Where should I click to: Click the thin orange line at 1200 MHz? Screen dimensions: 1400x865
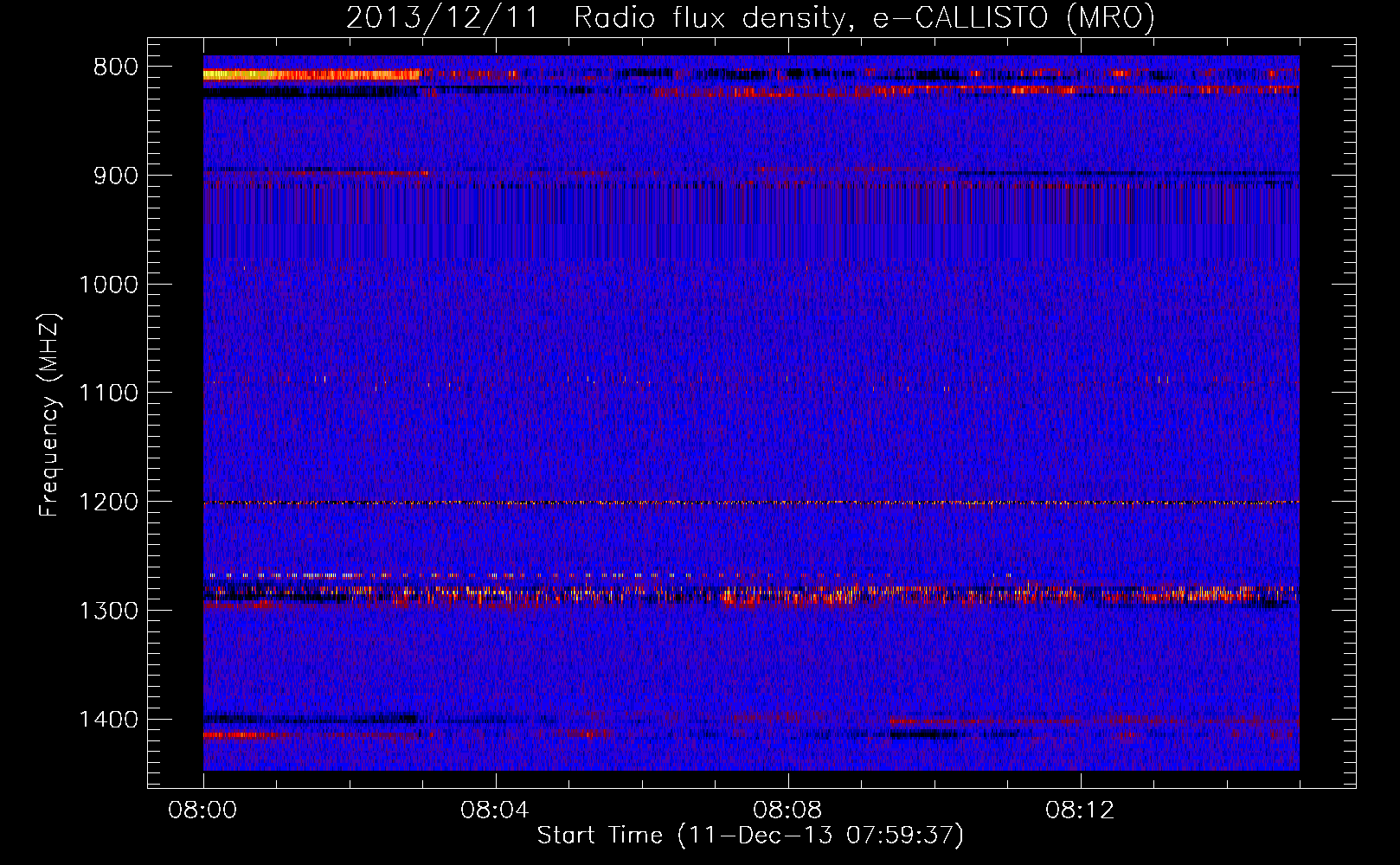click(x=751, y=503)
